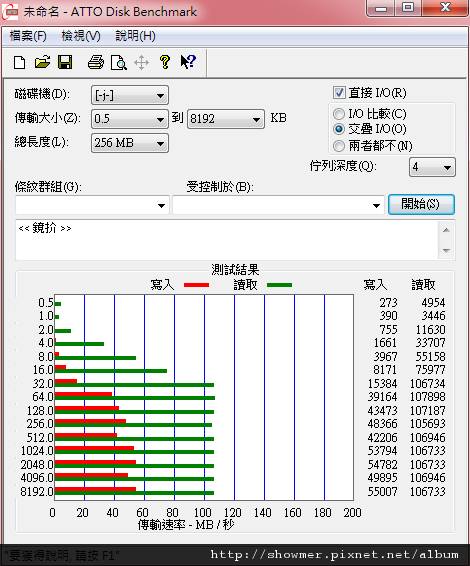This screenshot has width=470, height=566.
Task: Click write value 55007 for 8192.0
Action: [382, 492]
